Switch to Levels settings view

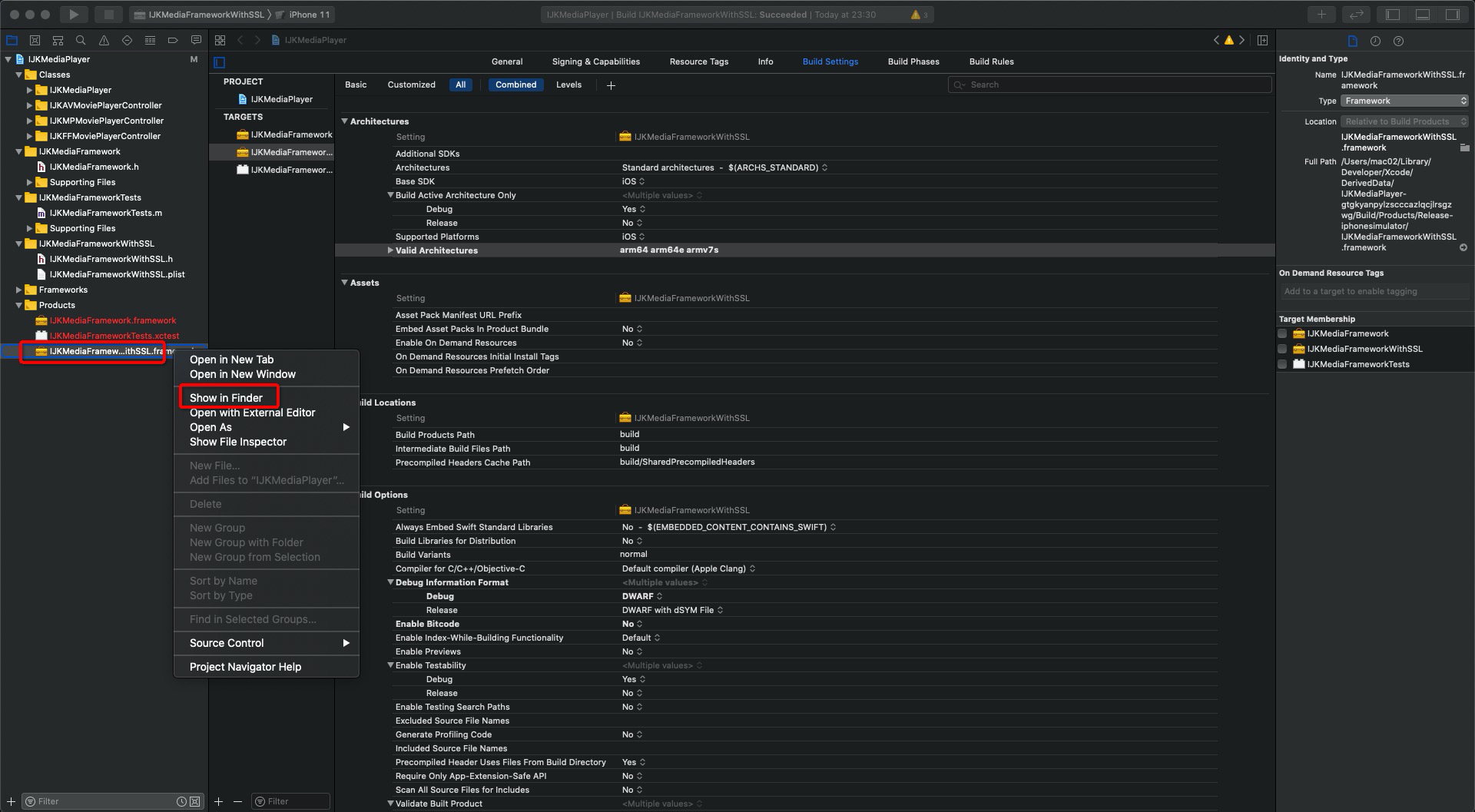(568, 85)
